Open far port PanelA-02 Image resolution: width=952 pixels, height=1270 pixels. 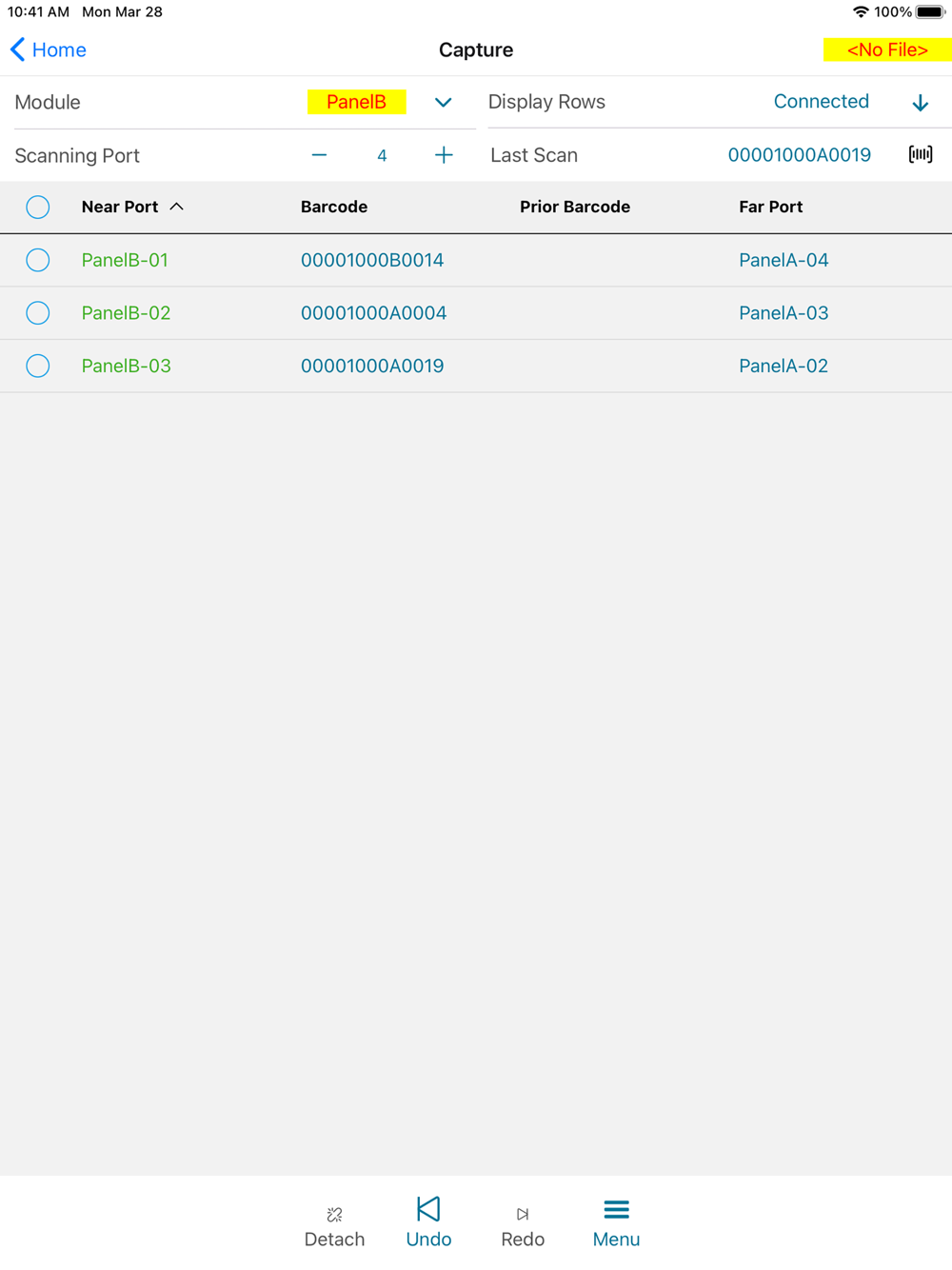coord(783,366)
